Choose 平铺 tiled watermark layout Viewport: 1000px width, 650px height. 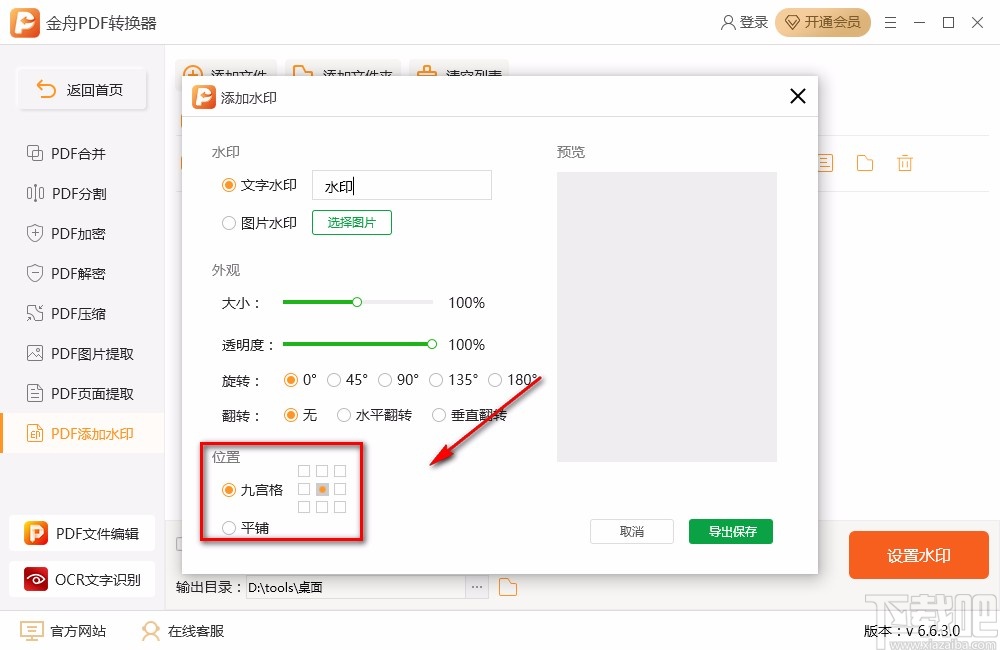229,527
